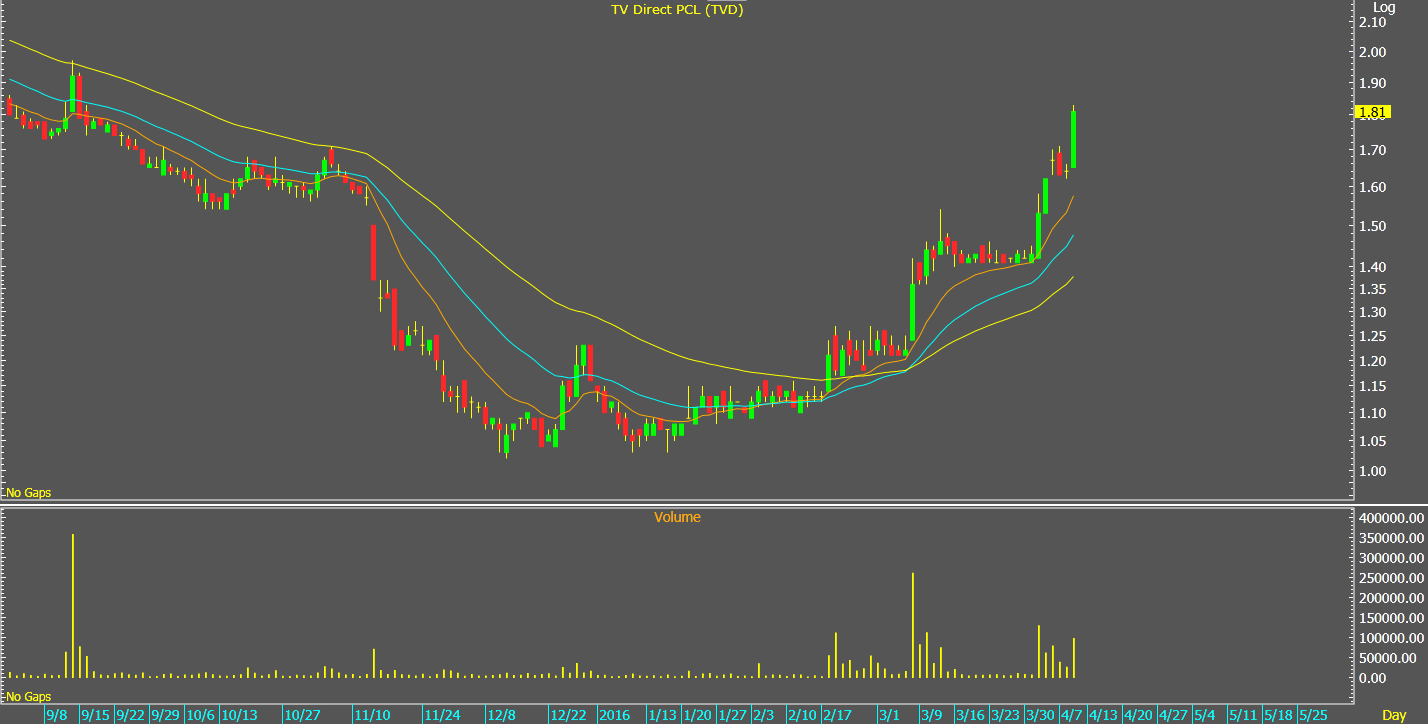
Task: Select the 4/20 date on time axis
Action: click(x=1138, y=715)
